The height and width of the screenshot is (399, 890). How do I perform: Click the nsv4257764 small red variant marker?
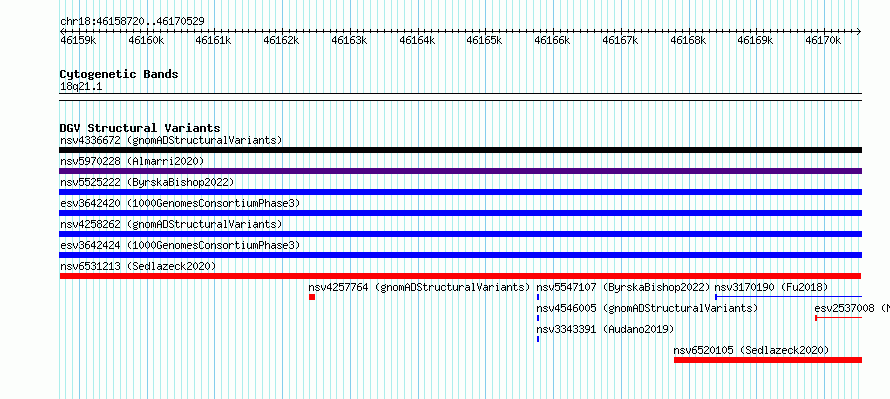coord(312,297)
